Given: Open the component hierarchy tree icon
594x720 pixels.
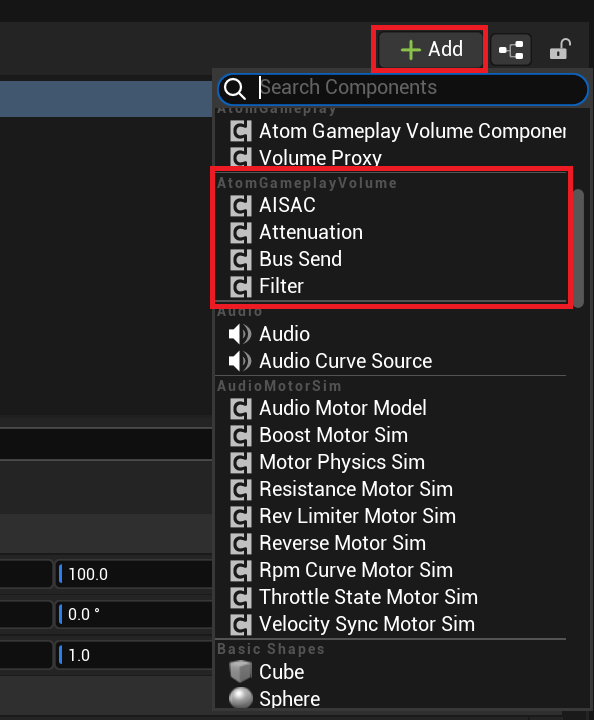Looking at the screenshot, I should point(511,50).
